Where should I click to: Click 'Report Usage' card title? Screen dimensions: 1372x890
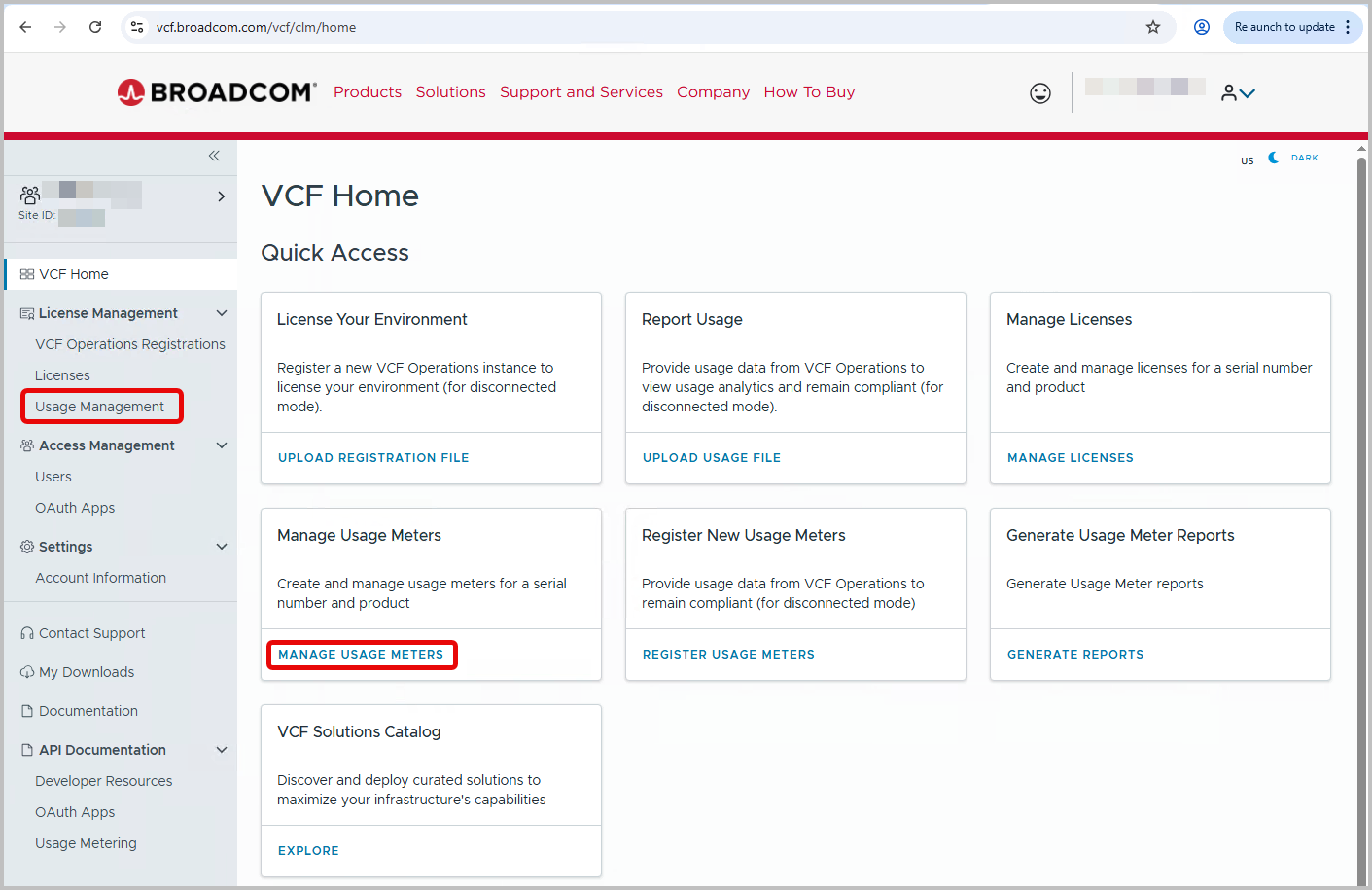692,319
